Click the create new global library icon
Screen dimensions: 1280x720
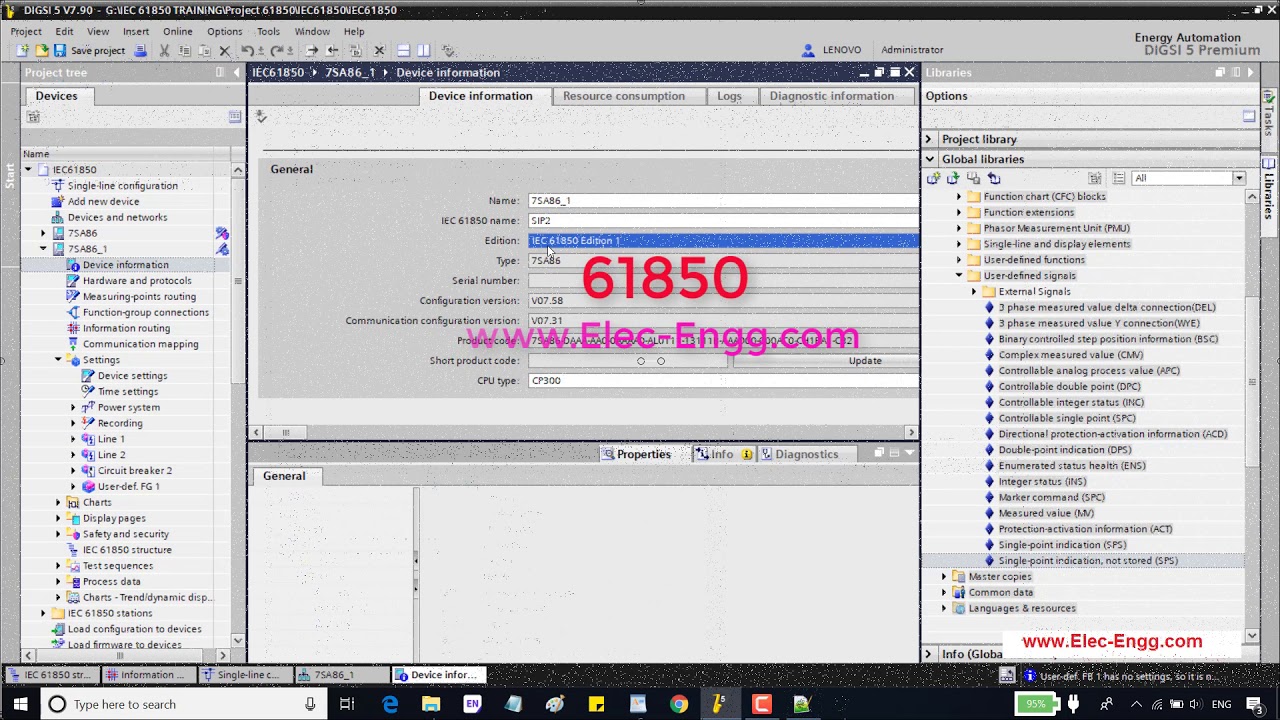(933, 178)
